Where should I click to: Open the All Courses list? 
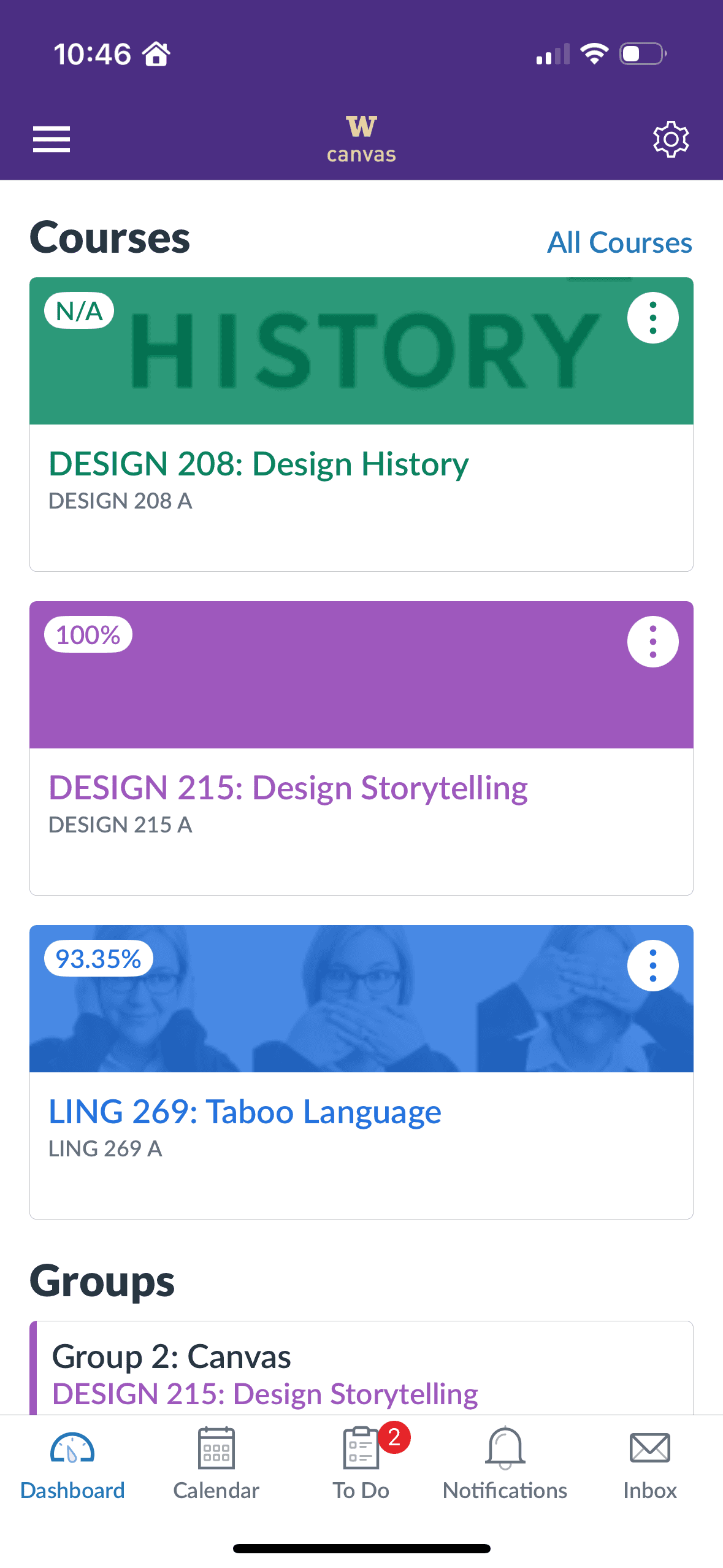tap(619, 243)
